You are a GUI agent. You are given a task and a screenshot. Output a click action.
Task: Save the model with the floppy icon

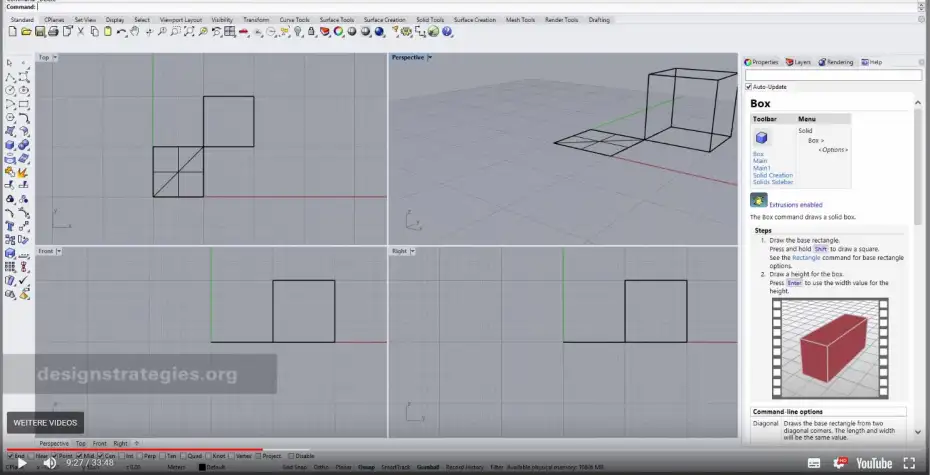tap(40, 31)
